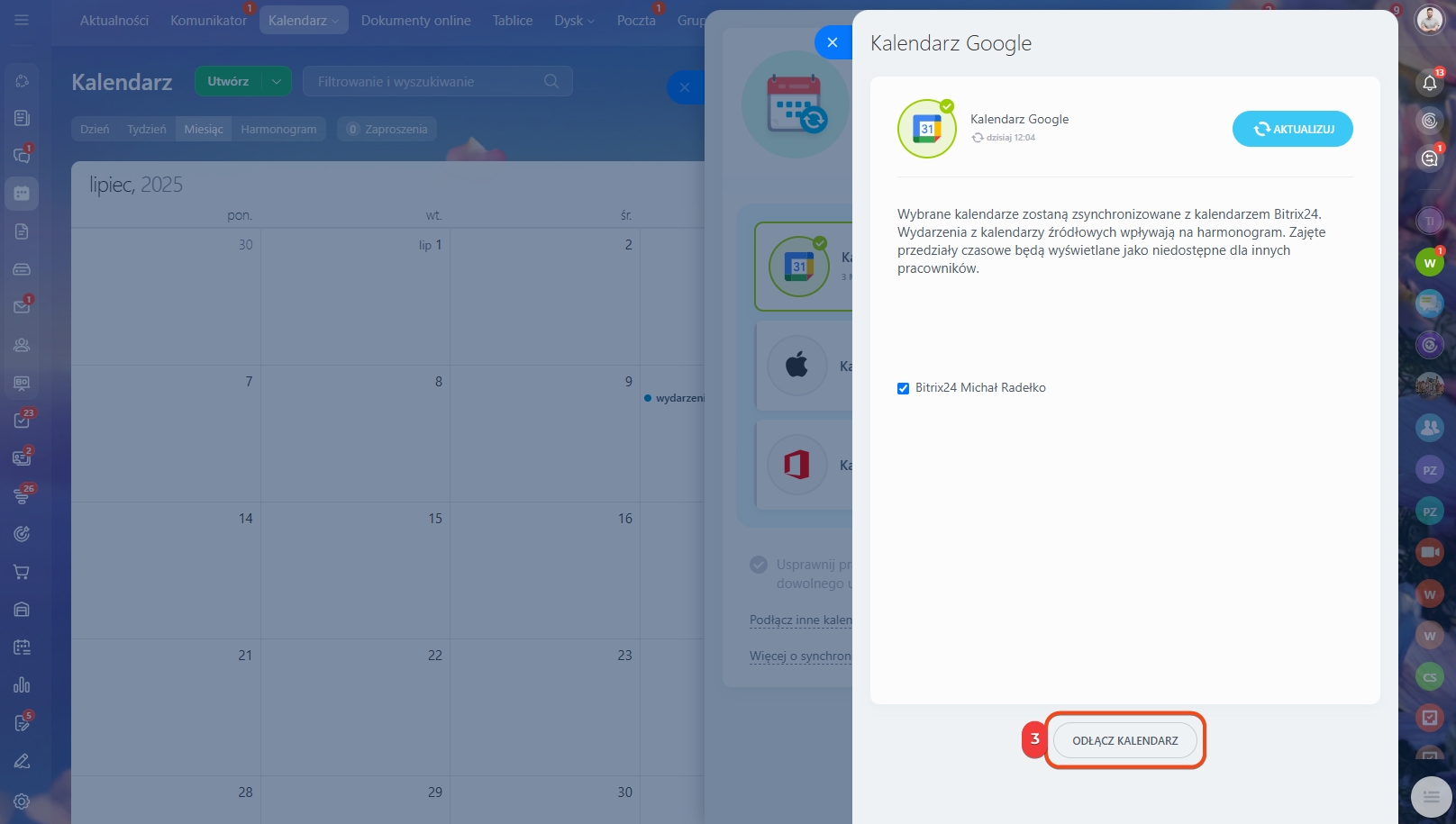Open the warehouse icon in left sidebar

(x=22, y=610)
